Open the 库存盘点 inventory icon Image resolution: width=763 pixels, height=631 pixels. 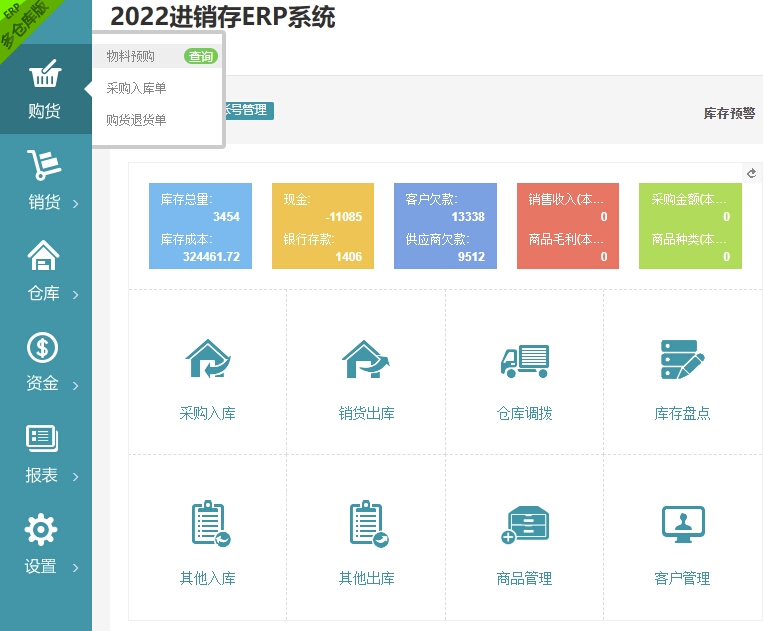[x=682, y=360]
